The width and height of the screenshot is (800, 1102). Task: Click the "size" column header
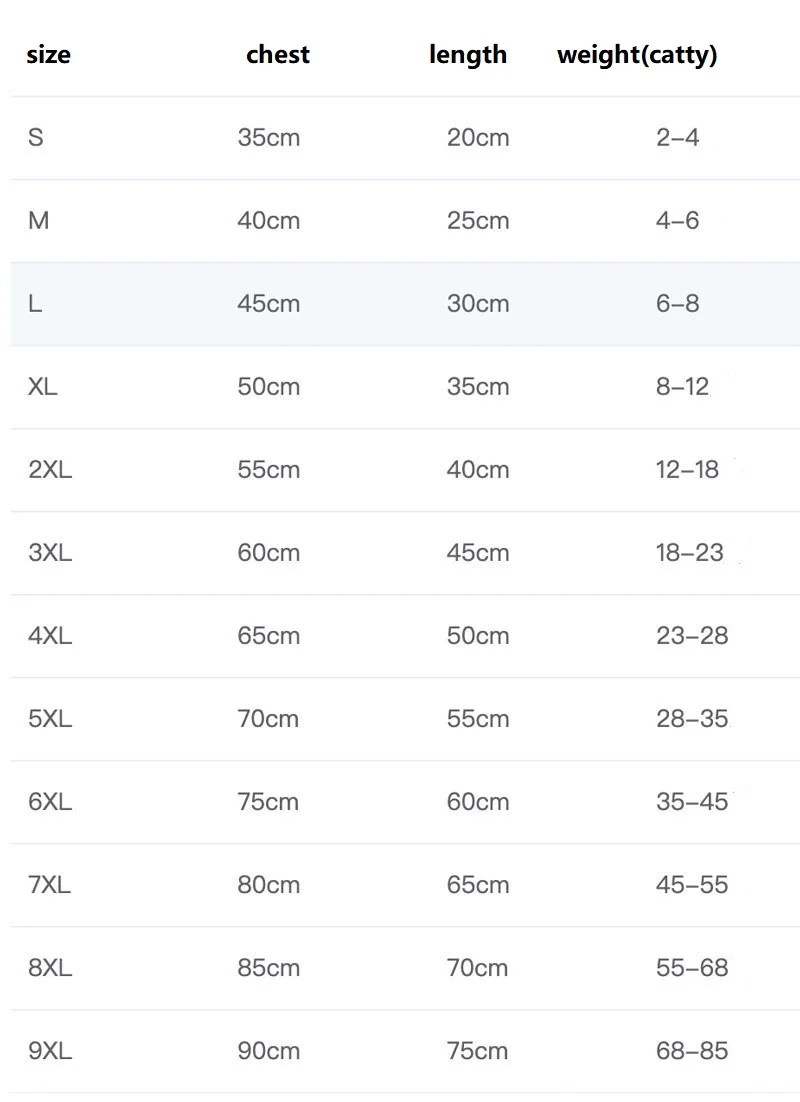tap(48, 55)
